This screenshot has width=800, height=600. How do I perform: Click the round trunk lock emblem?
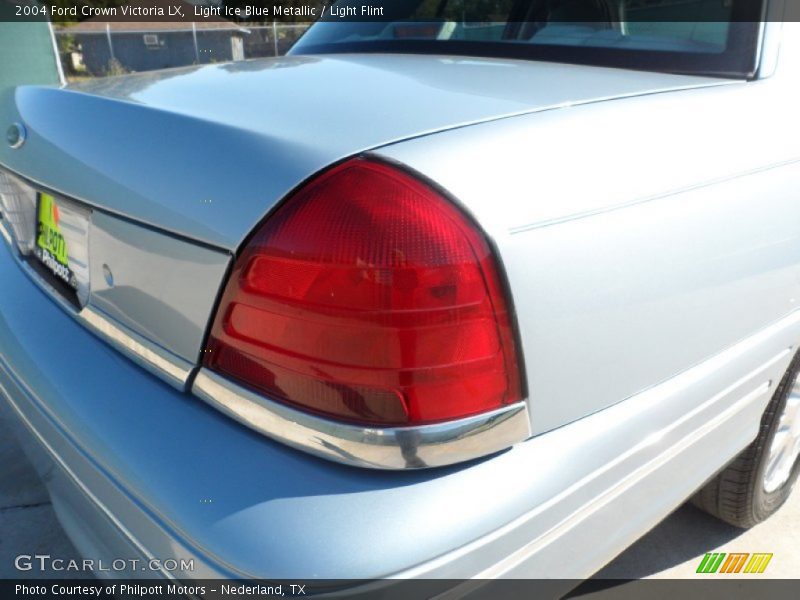point(15,135)
